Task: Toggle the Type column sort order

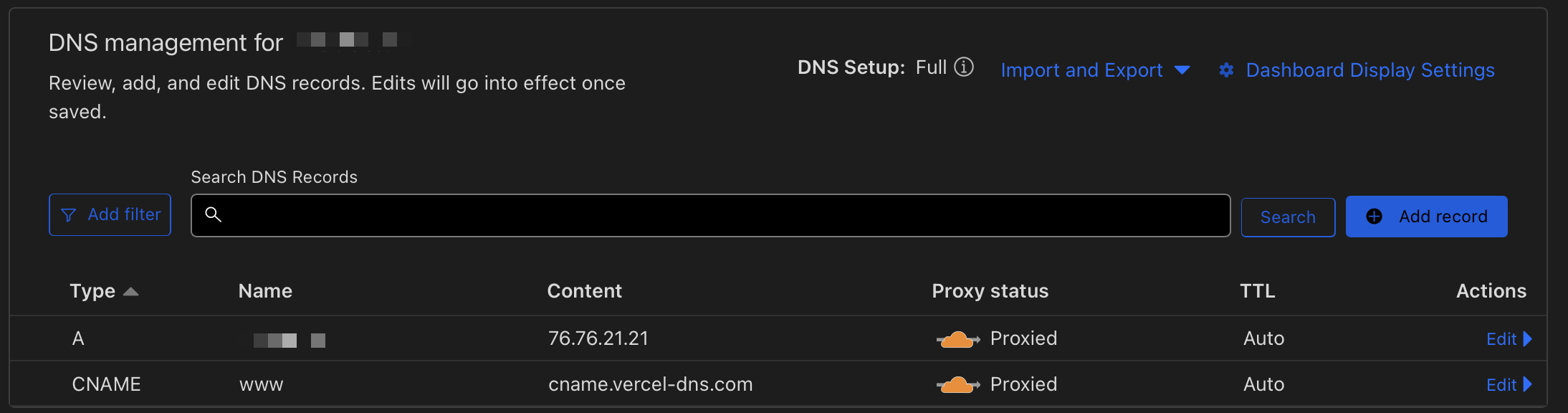Action: coord(104,291)
